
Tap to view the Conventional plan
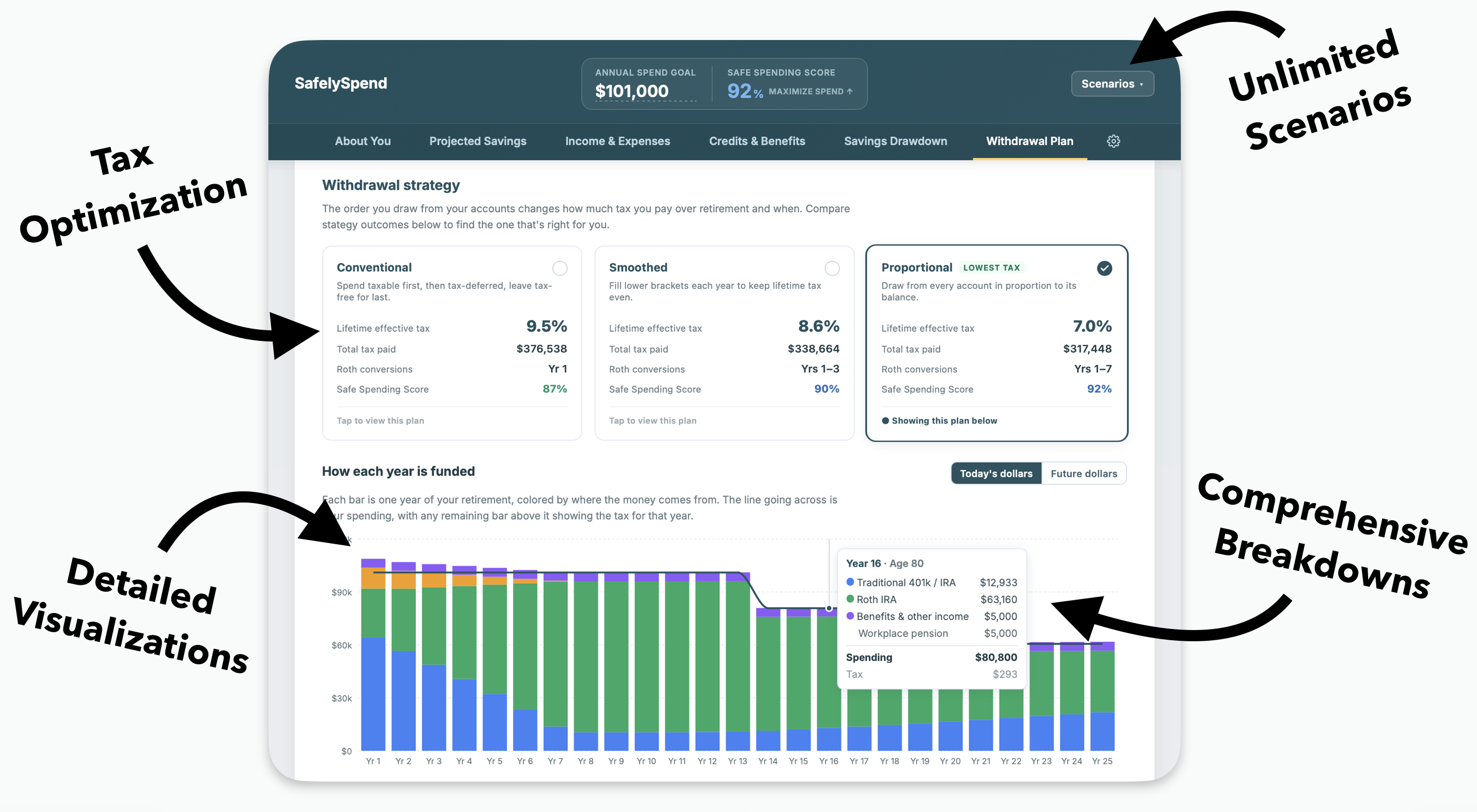point(380,421)
